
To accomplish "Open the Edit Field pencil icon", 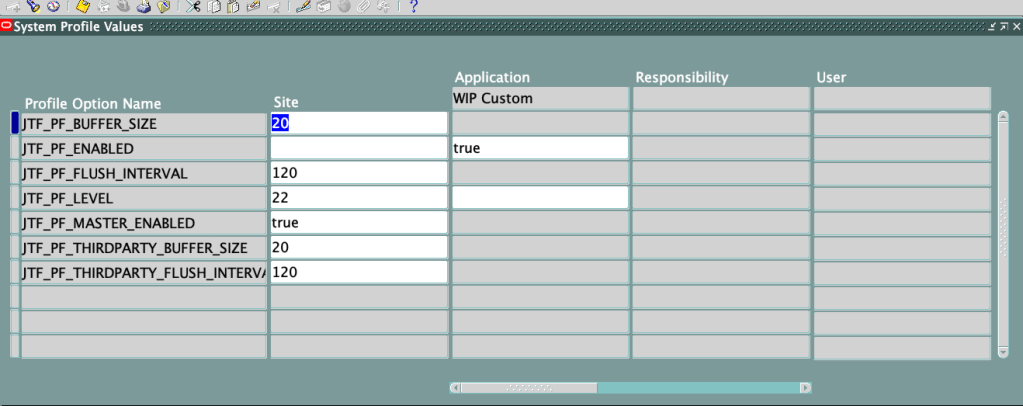I will click(x=303, y=6).
